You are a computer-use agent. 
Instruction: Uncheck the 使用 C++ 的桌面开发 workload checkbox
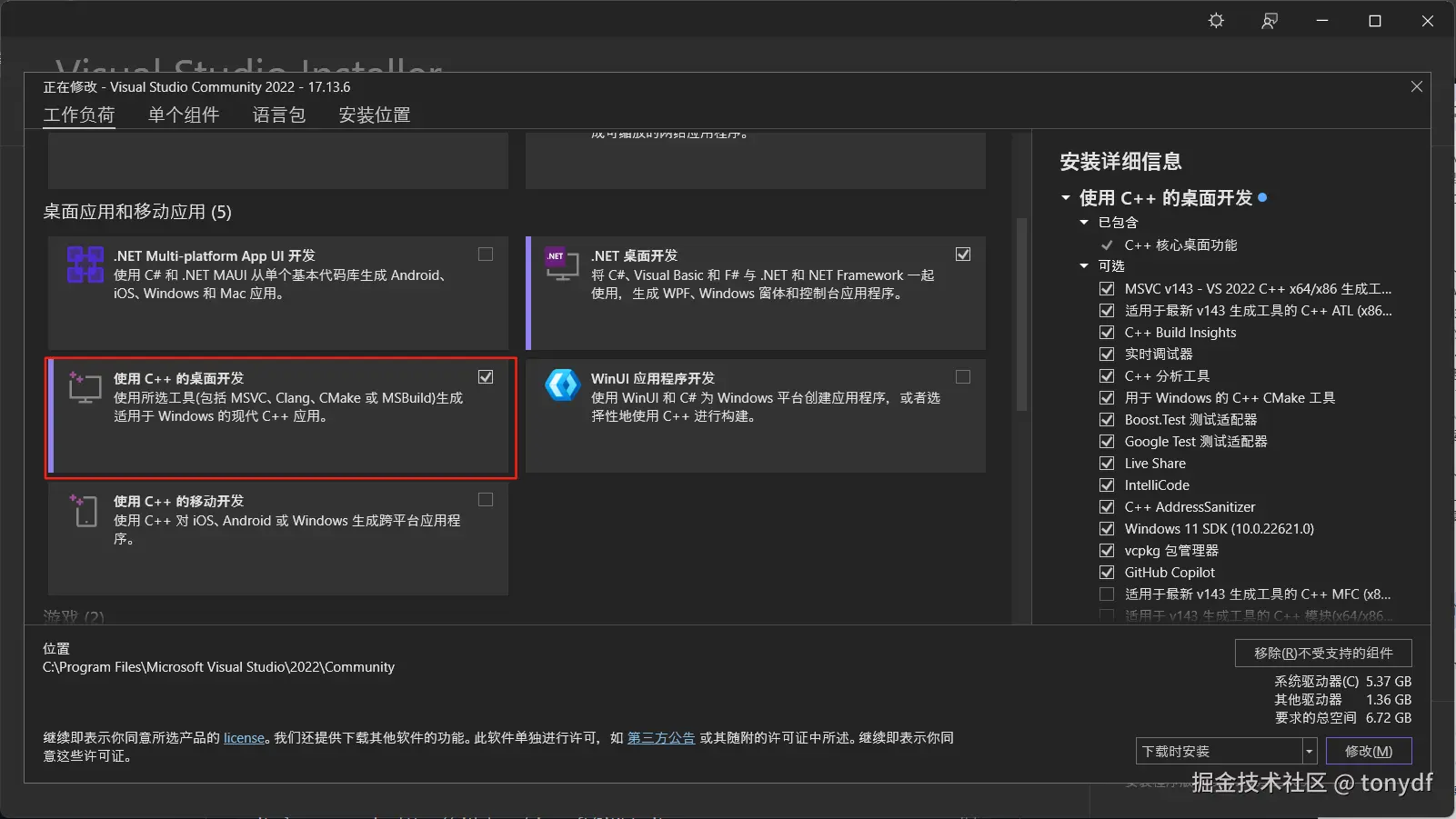pos(486,377)
